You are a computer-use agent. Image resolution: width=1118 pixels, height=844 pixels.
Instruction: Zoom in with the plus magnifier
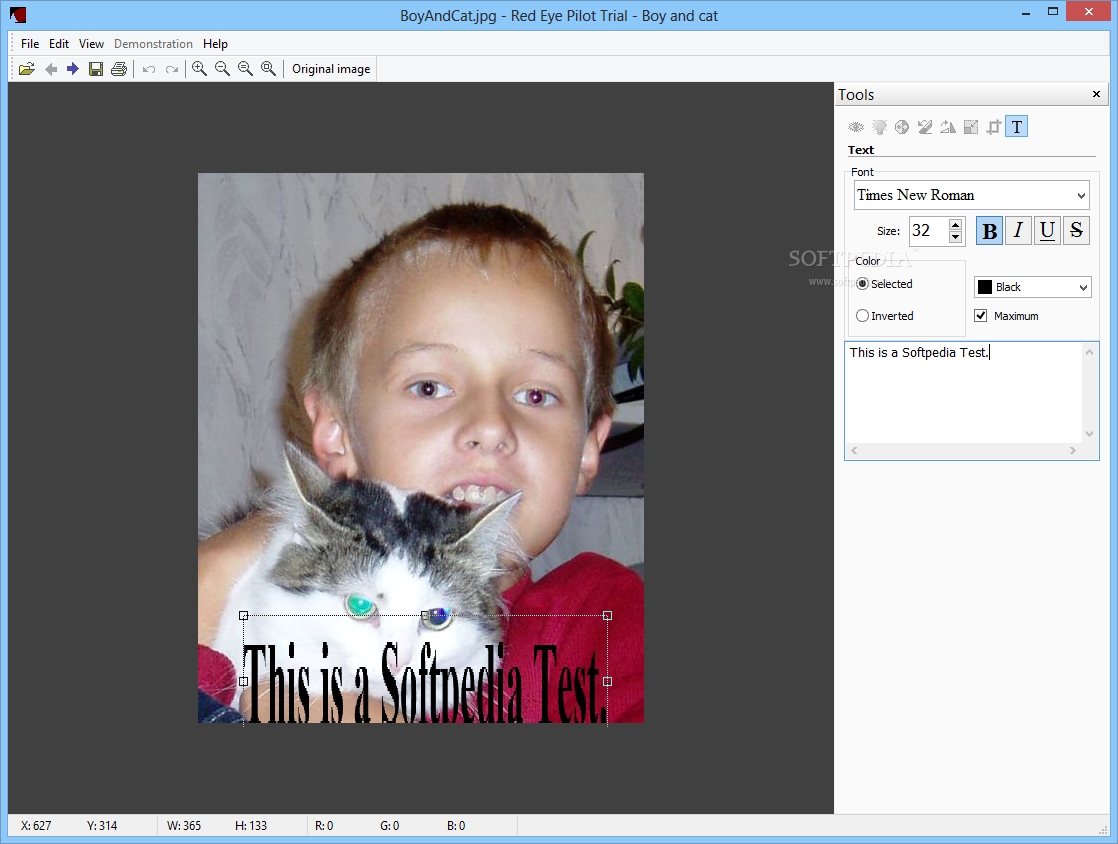click(x=200, y=69)
